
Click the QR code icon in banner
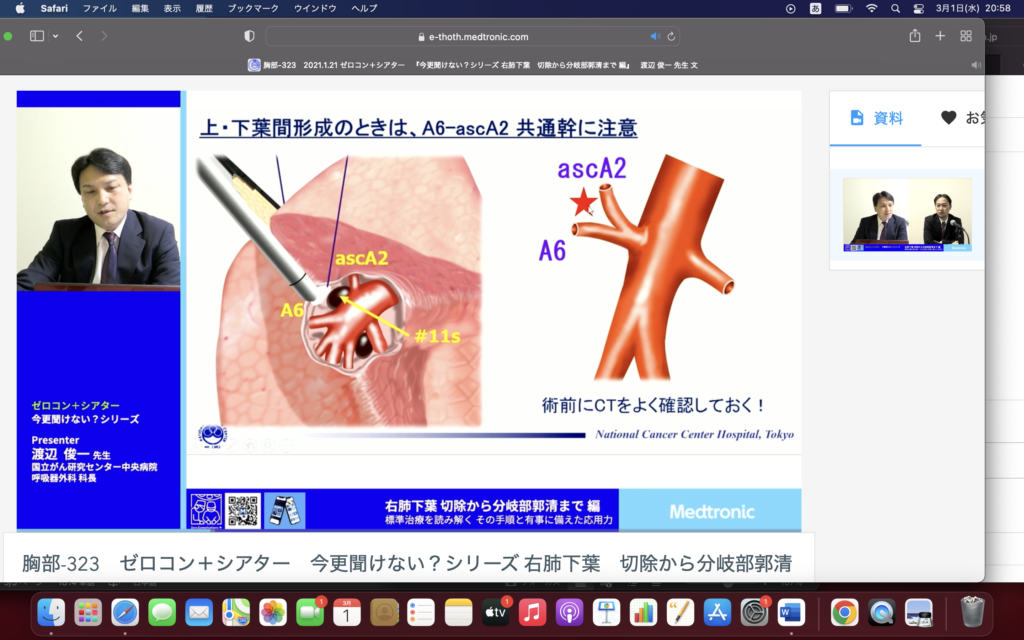(243, 510)
